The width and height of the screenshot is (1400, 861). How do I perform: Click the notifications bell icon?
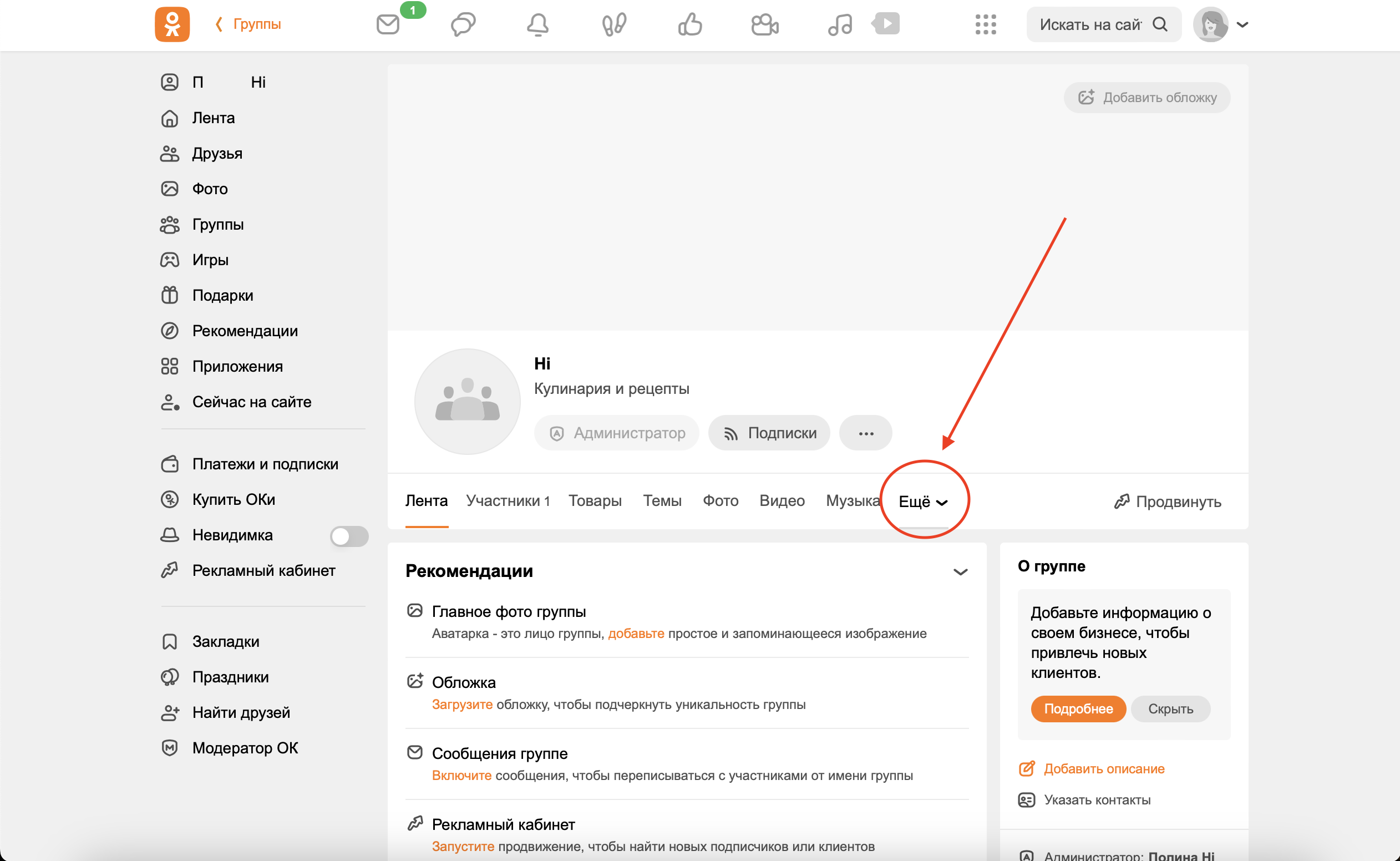point(537,24)
